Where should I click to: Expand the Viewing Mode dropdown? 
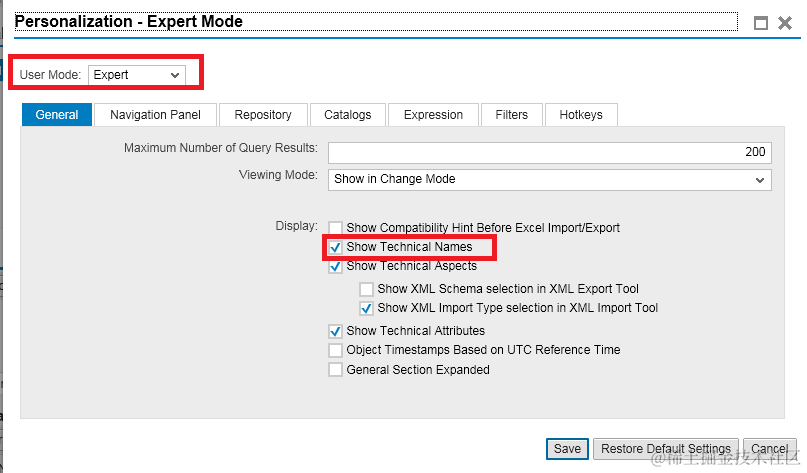(x=550, y=180)
